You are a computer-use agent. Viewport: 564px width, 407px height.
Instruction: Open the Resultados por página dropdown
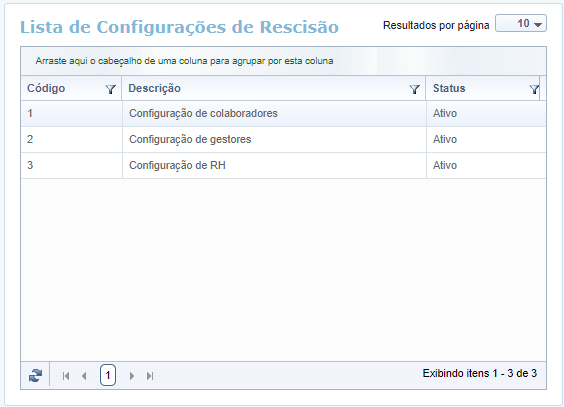[521, 23]
